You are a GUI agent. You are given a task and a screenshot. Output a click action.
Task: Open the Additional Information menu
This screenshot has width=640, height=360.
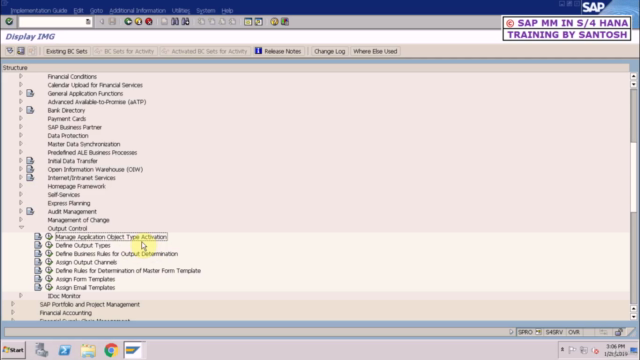pos(138,11)
